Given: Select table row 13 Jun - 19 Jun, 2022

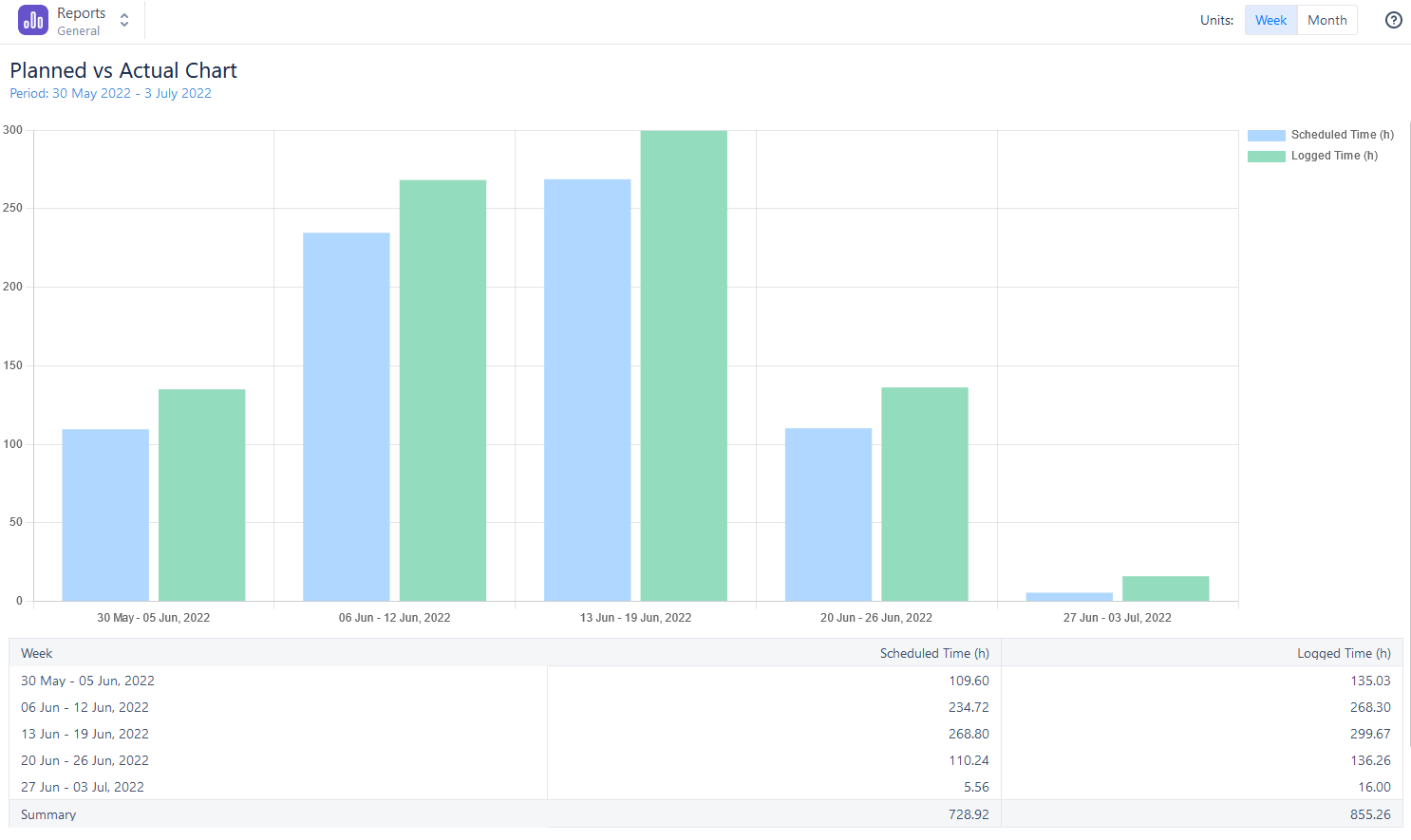Looking at the screenshot, I should 705,734.
